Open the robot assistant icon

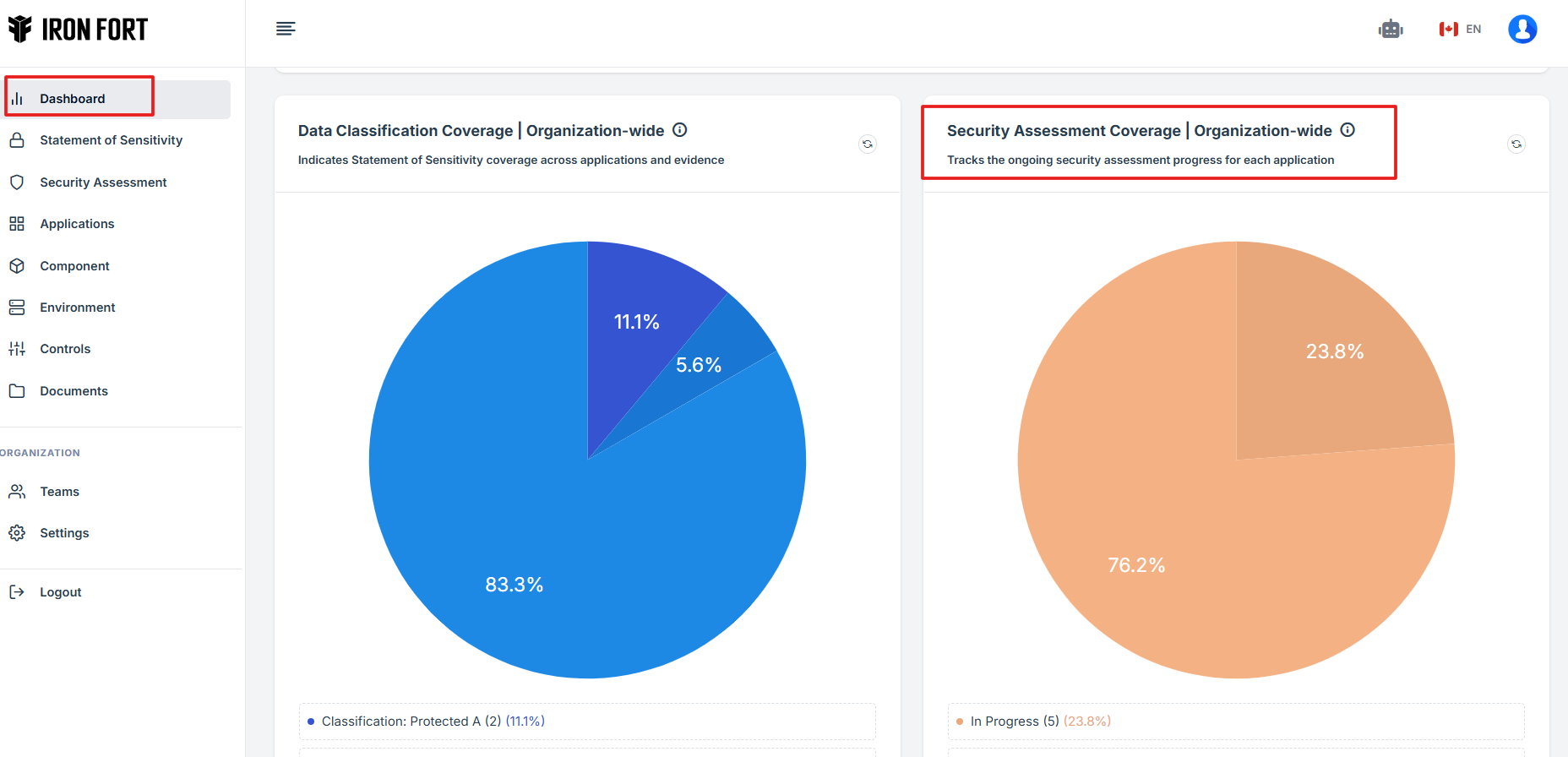(1390, 30)
